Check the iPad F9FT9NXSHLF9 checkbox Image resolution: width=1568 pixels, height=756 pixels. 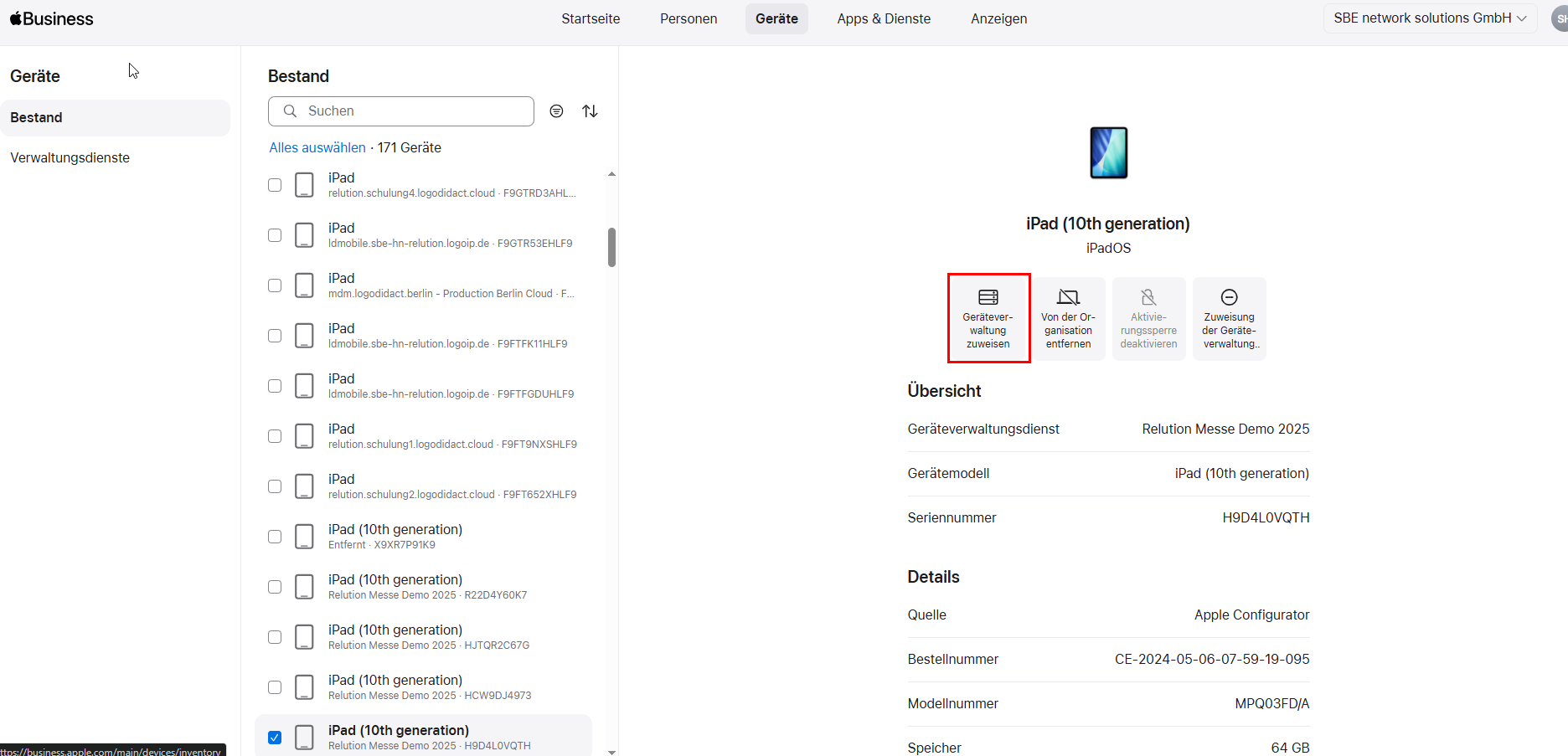tap(275, 436)
